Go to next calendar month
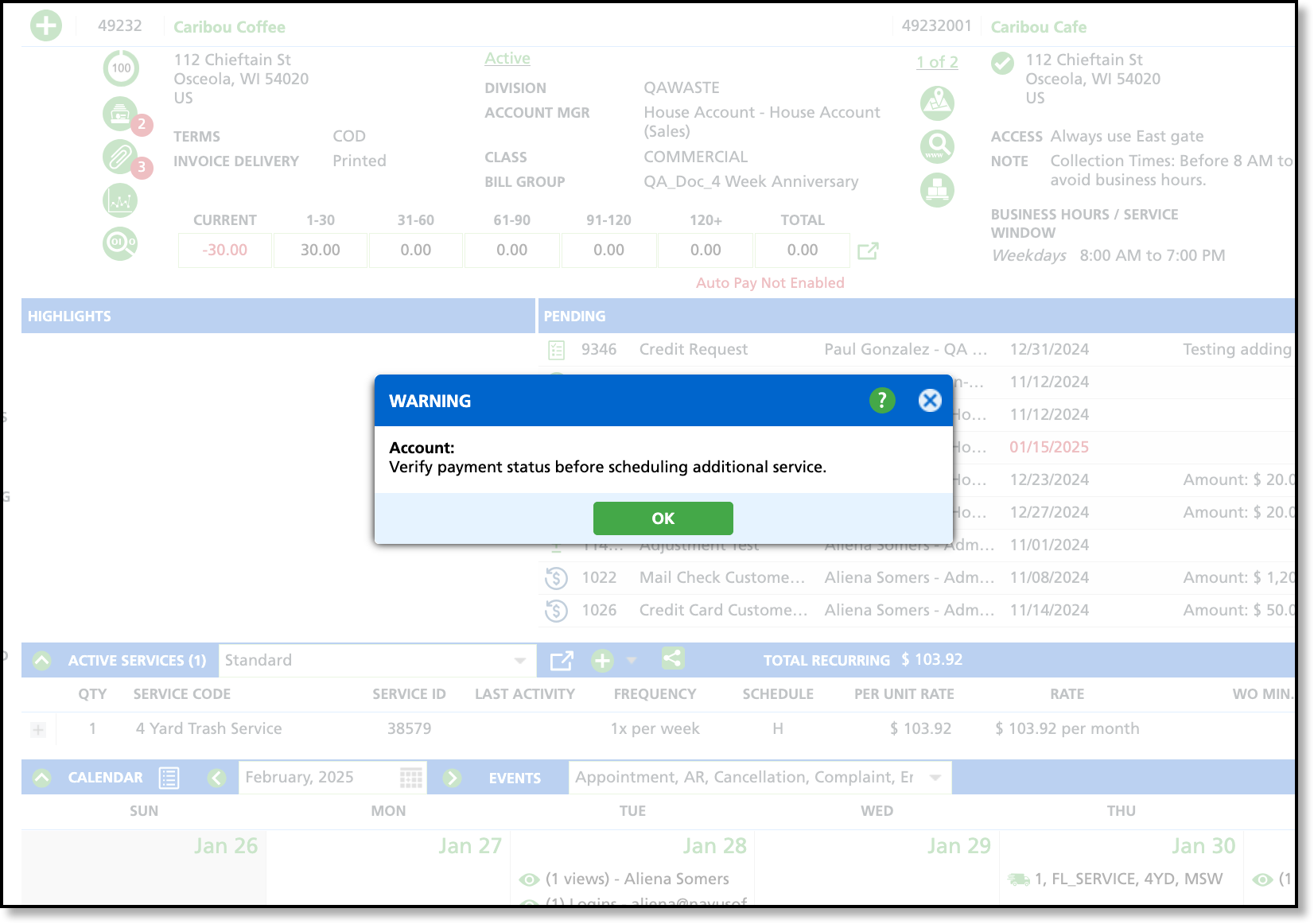This screenshot has height=924, width=1314. point(452,778)
